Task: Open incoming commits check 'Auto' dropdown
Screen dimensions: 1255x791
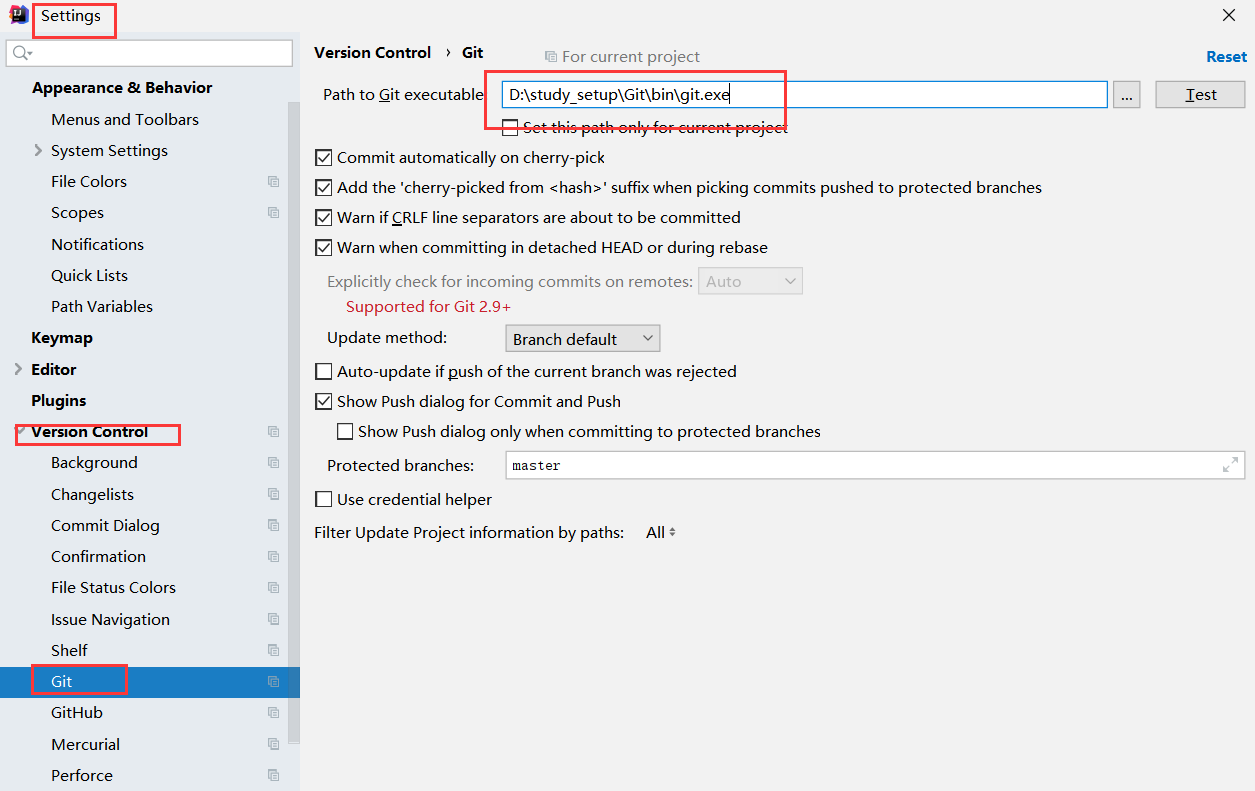Action: point(750,281)
